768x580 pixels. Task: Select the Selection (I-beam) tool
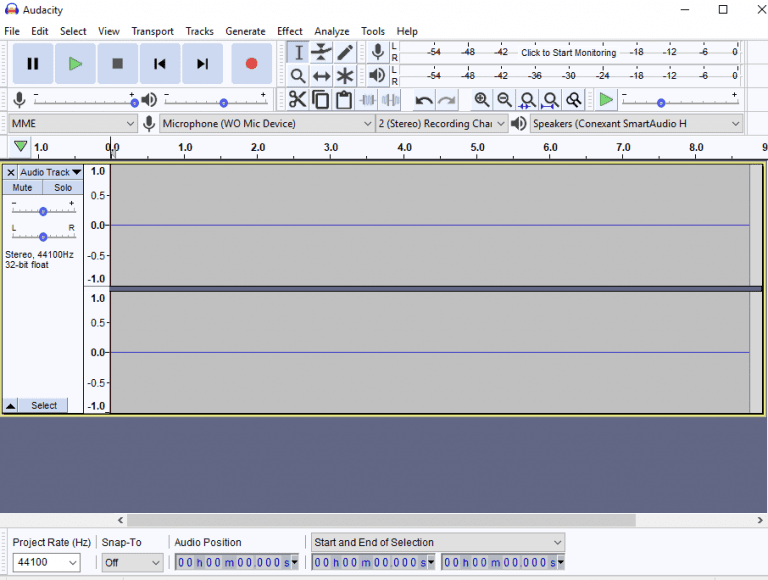pyautogui.click(x=298, y=52)
